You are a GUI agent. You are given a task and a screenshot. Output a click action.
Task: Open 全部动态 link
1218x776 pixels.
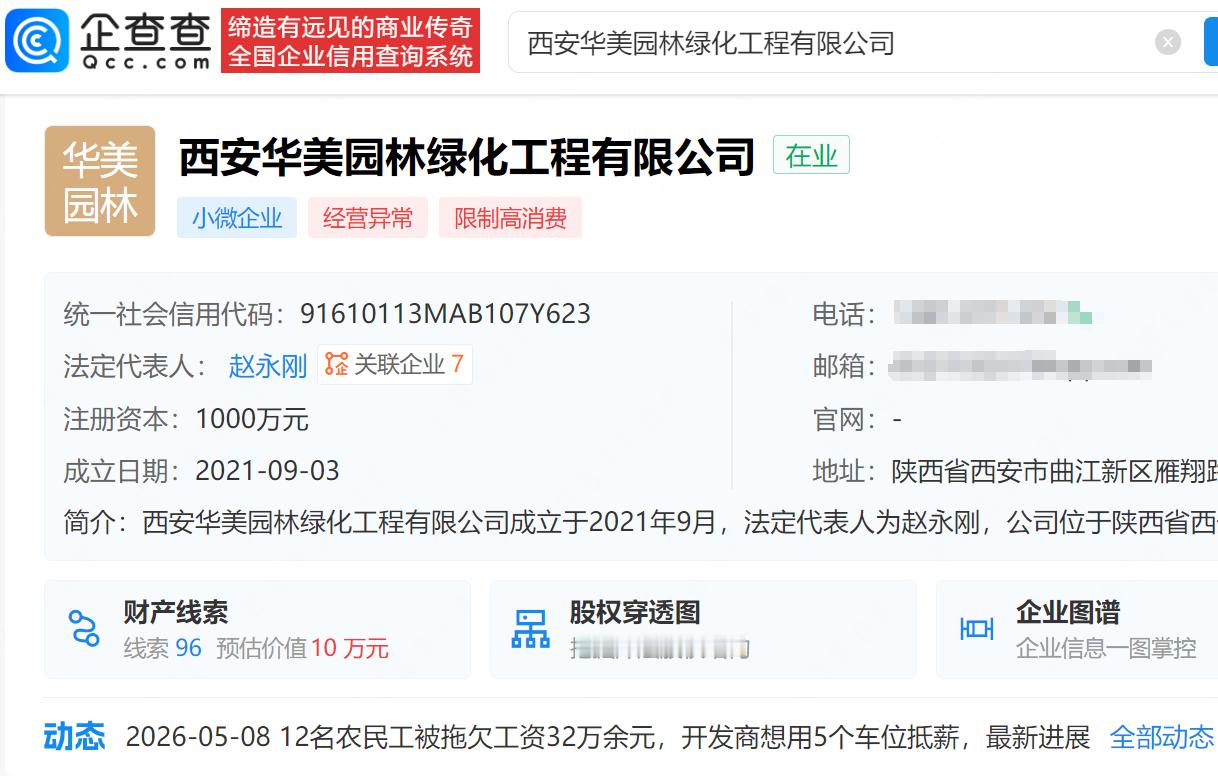click(1162, 738)
